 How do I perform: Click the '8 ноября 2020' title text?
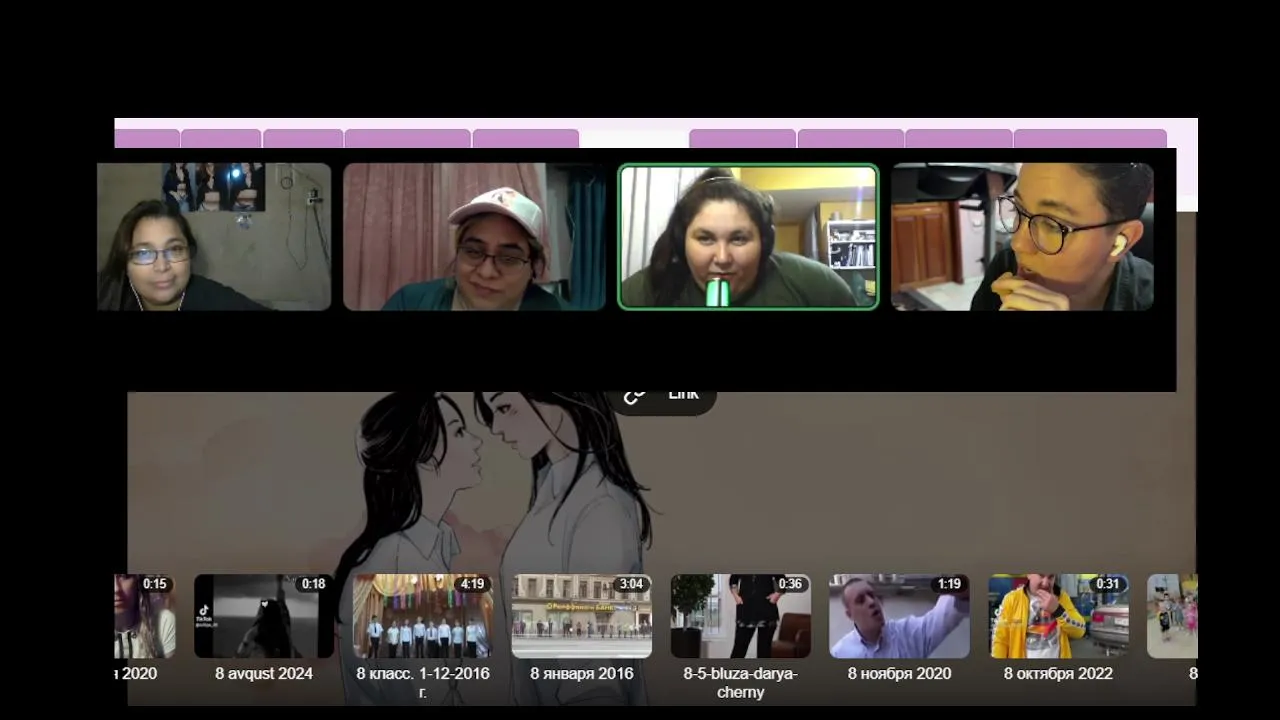pyautogui.click(x=900, y=674)
